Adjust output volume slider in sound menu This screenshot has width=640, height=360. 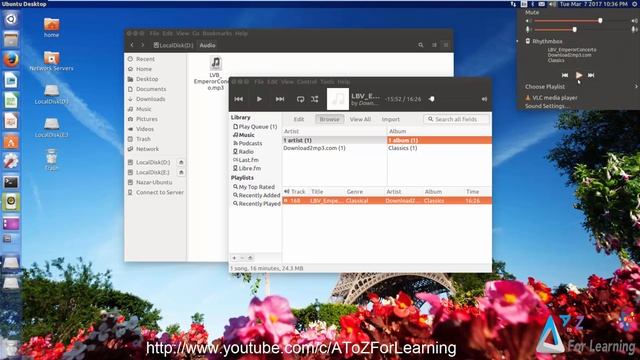click(x=600, y=20)
